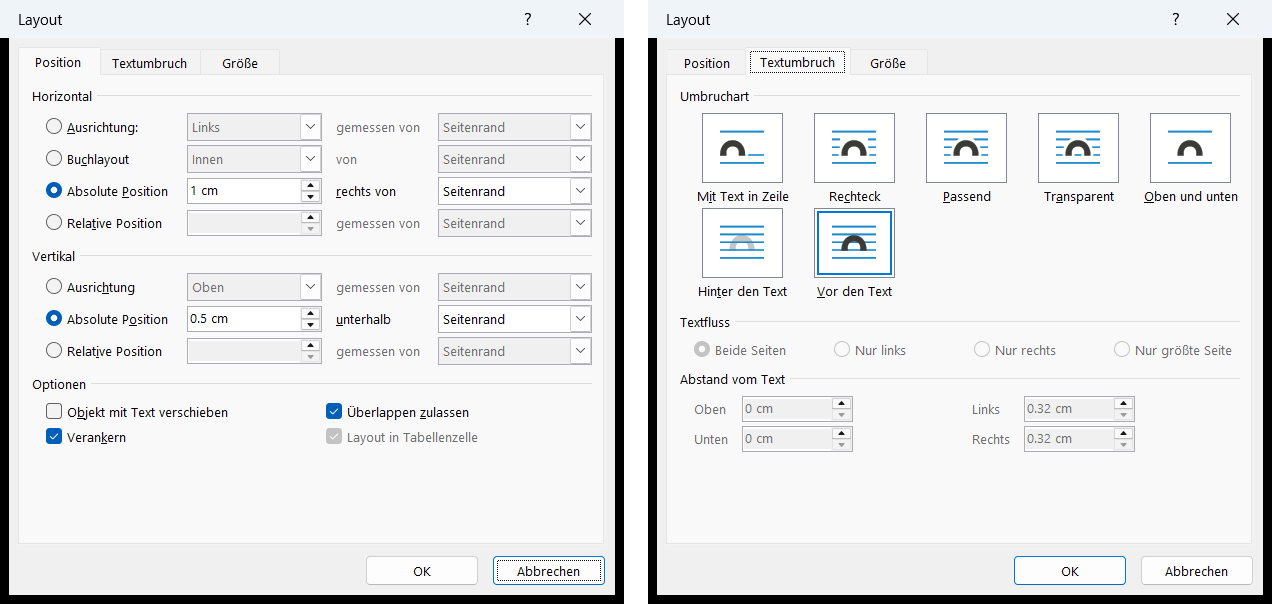The image size is (1272, 604).
Task: Toggle 'Layout in Tabellenzelle' checkbox
Action: point(334,437)
